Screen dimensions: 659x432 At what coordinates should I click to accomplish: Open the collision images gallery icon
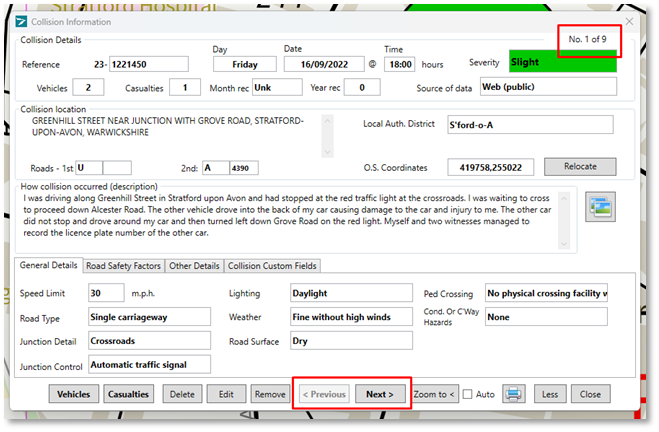[600, 206]
